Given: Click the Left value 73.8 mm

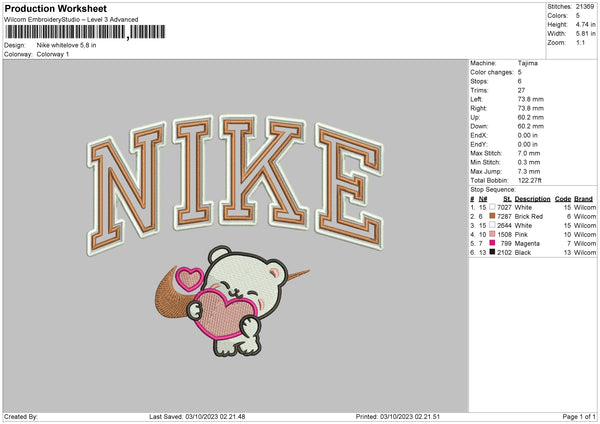Looking at the screenshot, I should (x=530, y=99).
